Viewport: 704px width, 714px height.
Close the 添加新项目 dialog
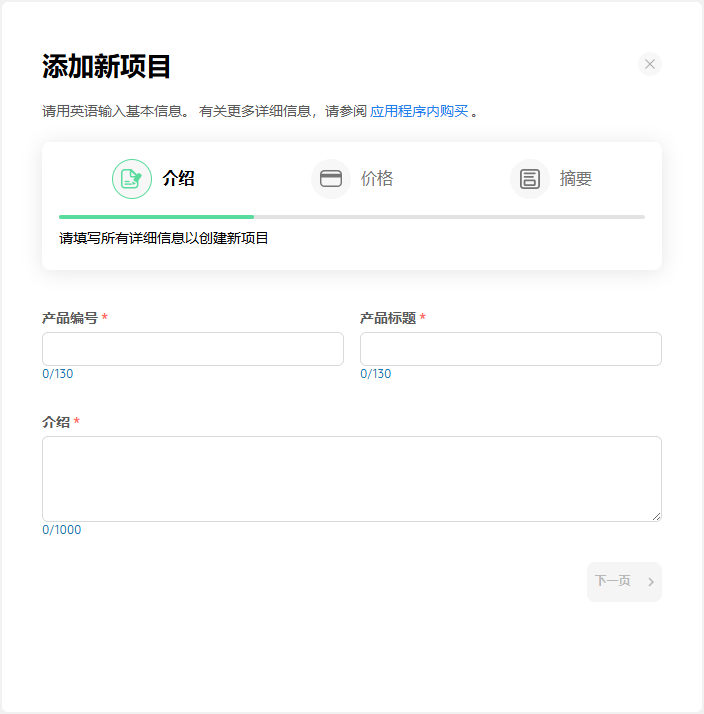[650, 64]
